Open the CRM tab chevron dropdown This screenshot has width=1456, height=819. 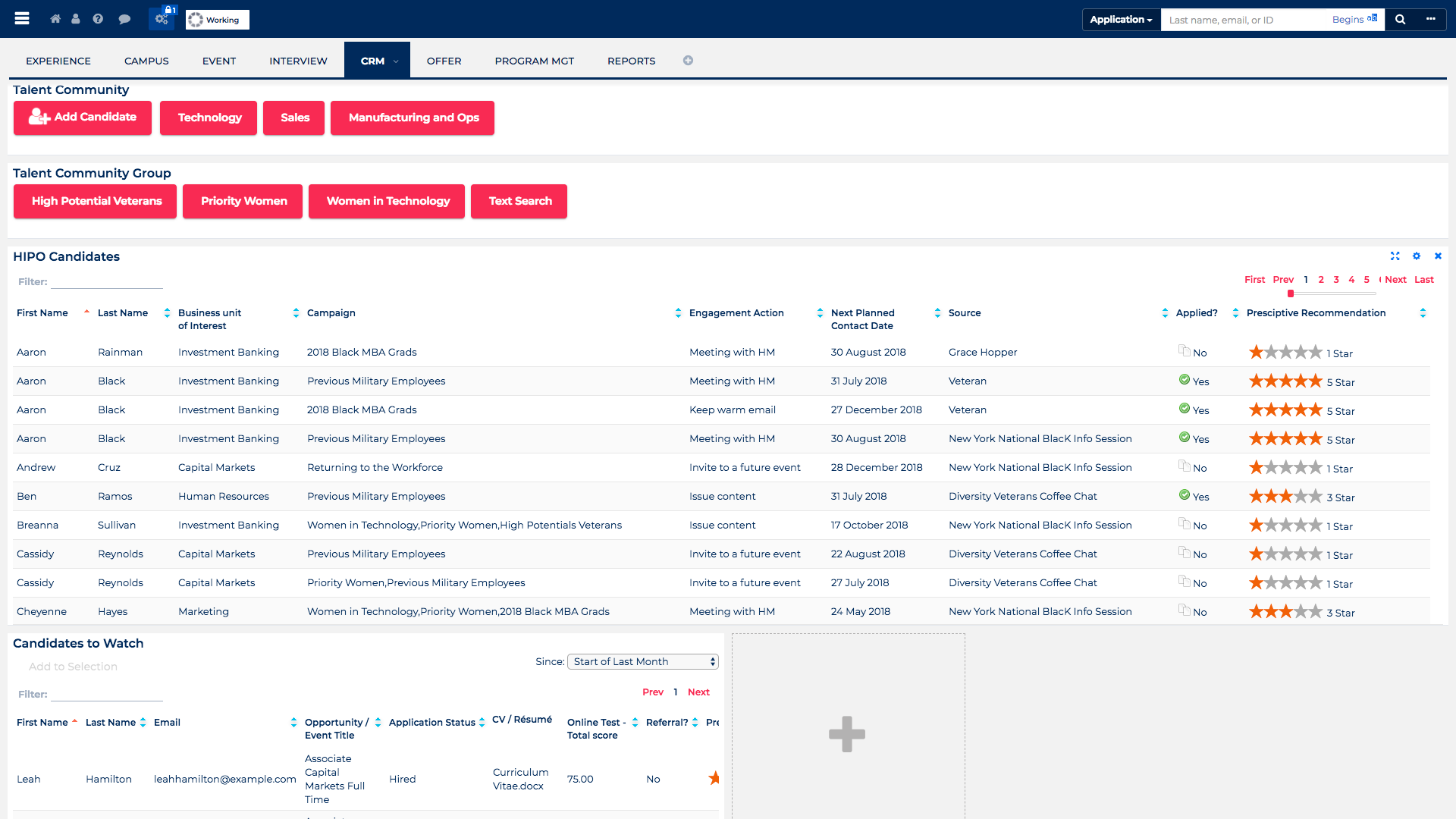pyautogui.click(x=397, y=61)
